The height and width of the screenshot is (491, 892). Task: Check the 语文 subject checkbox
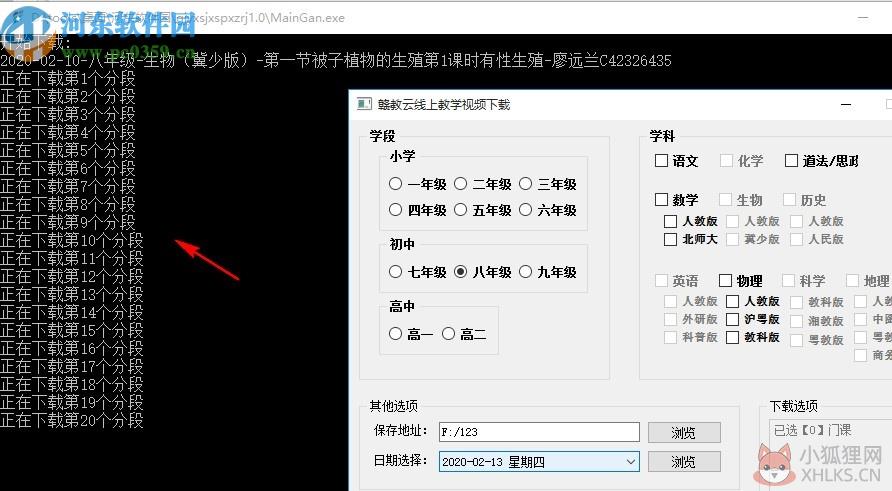pos(661,161)
